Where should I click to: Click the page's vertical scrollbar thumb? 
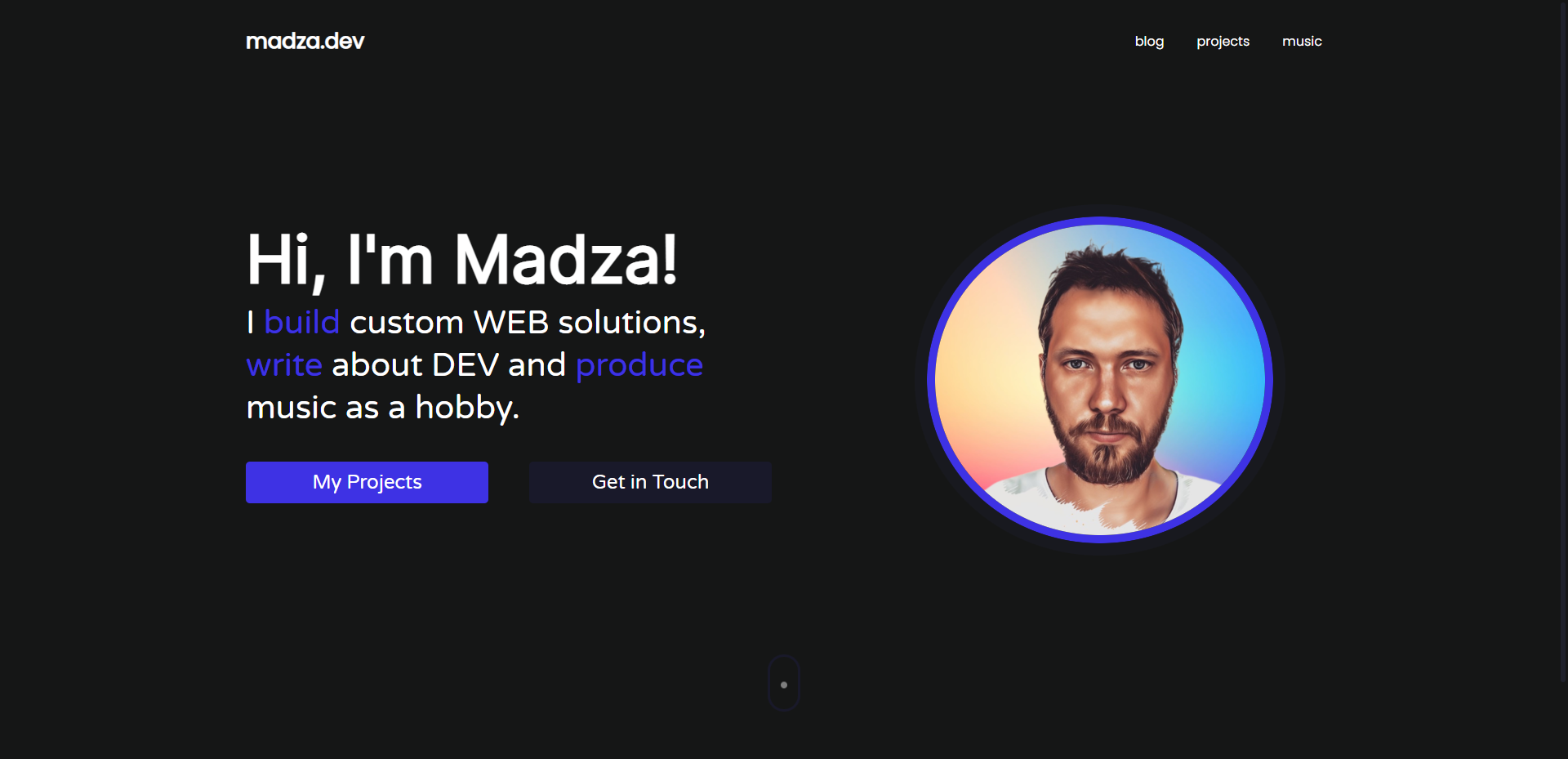(x=1563, y=341)
